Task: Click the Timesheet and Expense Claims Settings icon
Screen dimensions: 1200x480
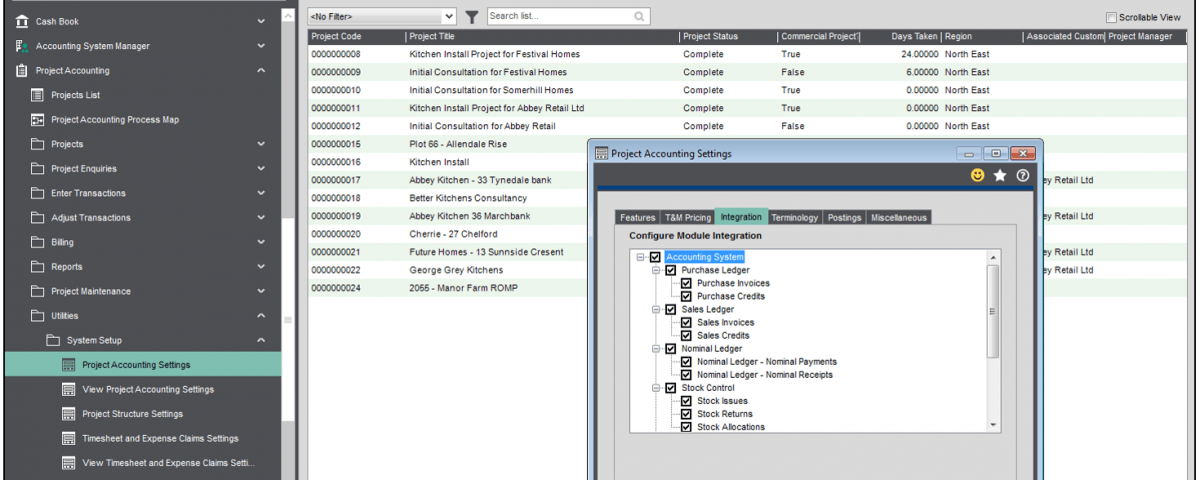Action: (x=69, y=438)
